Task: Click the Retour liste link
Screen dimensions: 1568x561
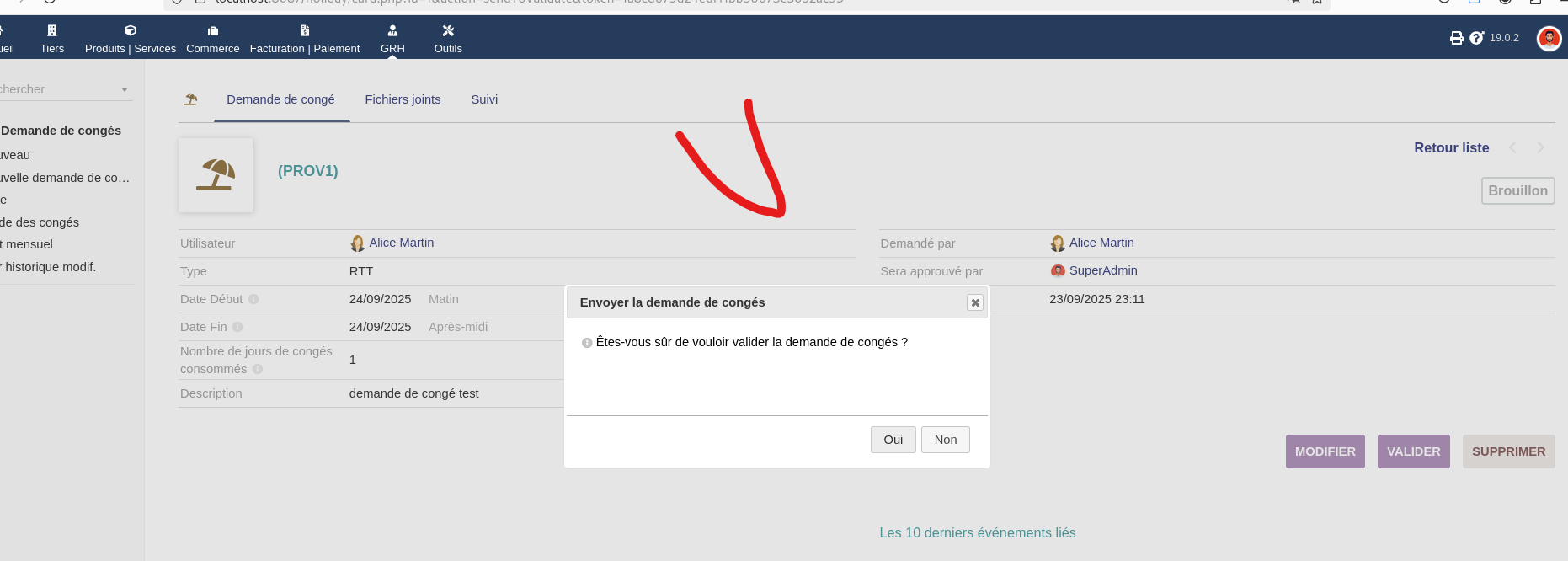Action: [x=1451, y=147]
